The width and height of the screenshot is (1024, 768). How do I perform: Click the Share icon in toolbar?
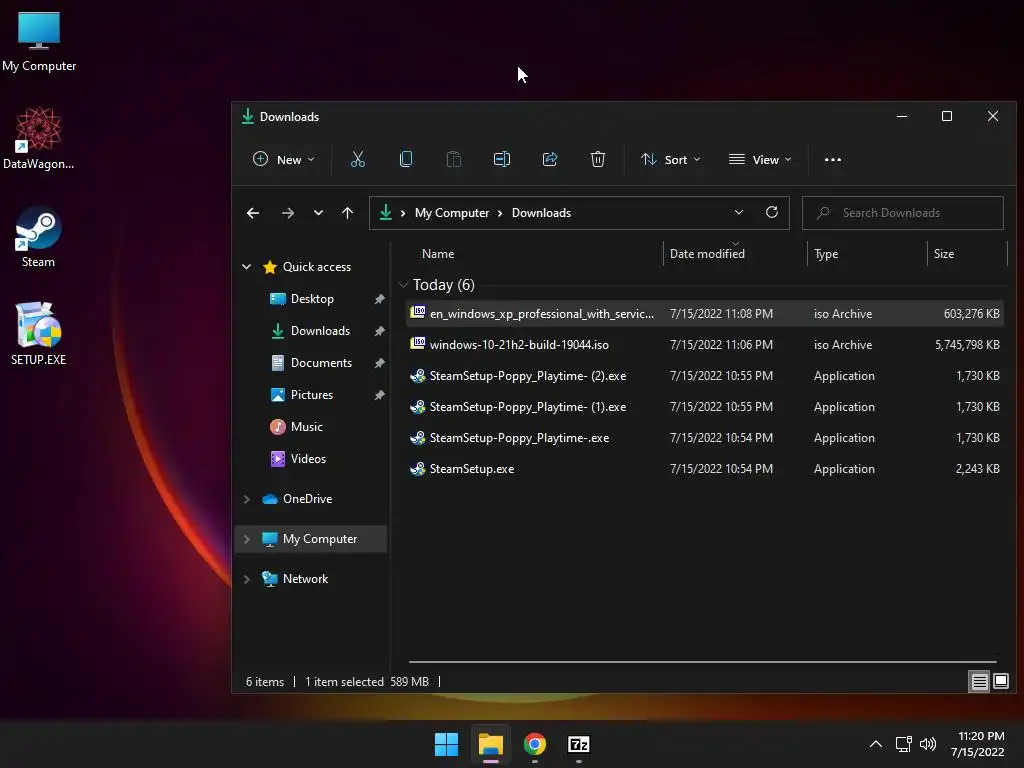[550, 159]
